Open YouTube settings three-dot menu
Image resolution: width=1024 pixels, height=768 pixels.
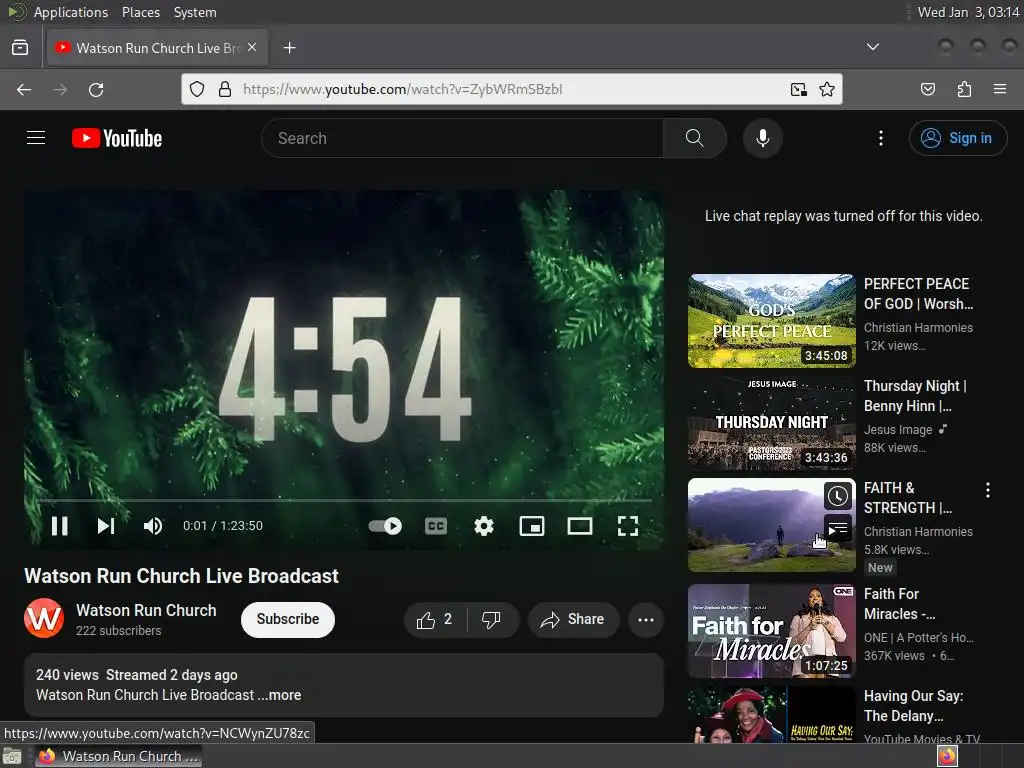pos(881,138)
